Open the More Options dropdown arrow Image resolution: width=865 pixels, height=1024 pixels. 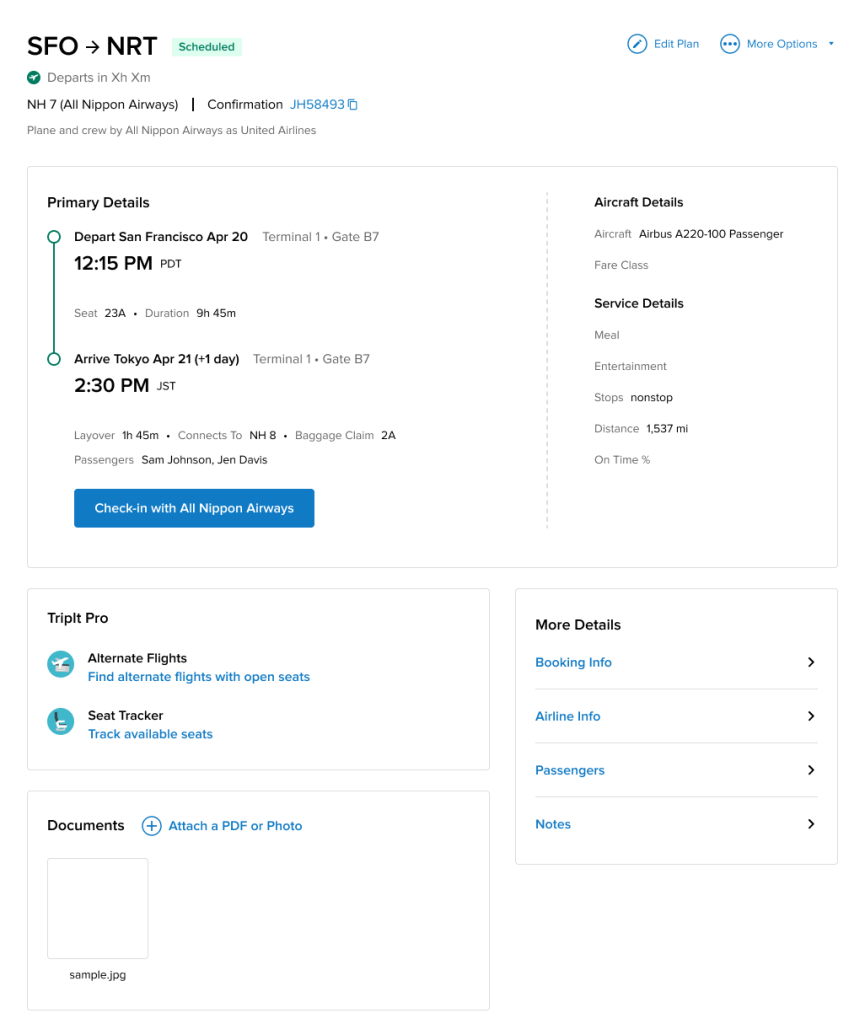pos(831,44)
